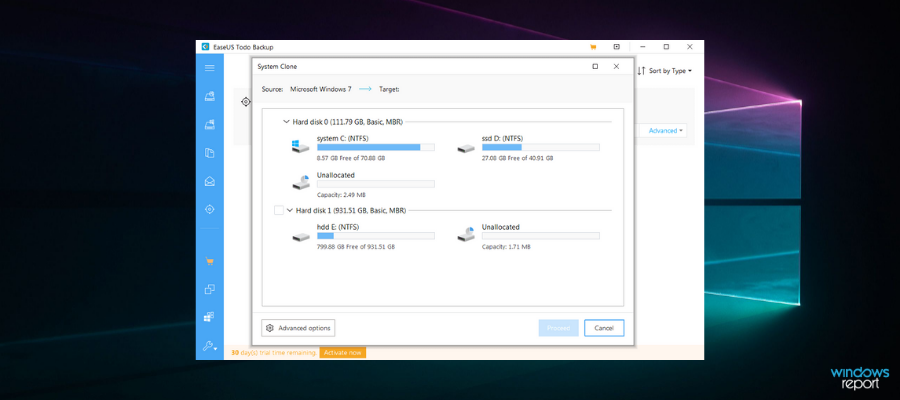Click the system C: usage bar
The height and width of the screenshot is (400, 900).
tap(375, 147)
